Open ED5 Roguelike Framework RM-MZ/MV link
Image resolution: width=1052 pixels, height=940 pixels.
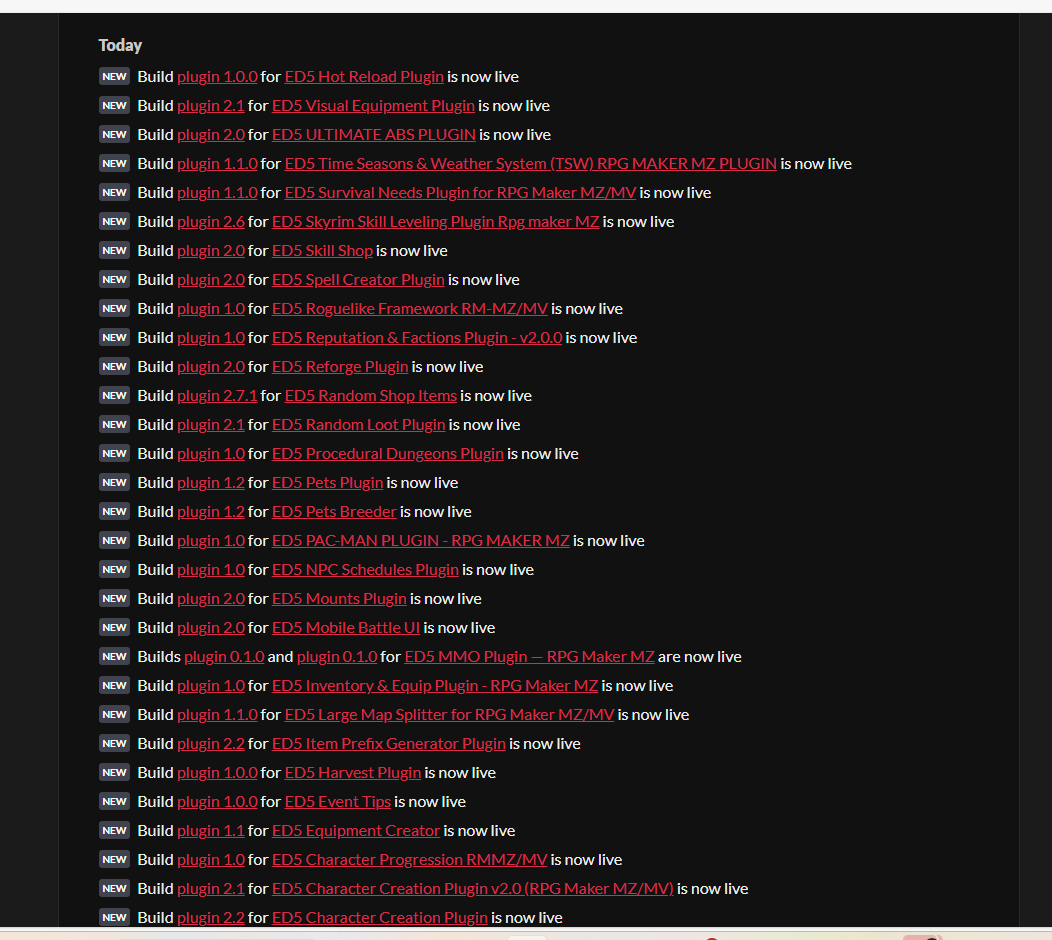(x=410, y=308)
